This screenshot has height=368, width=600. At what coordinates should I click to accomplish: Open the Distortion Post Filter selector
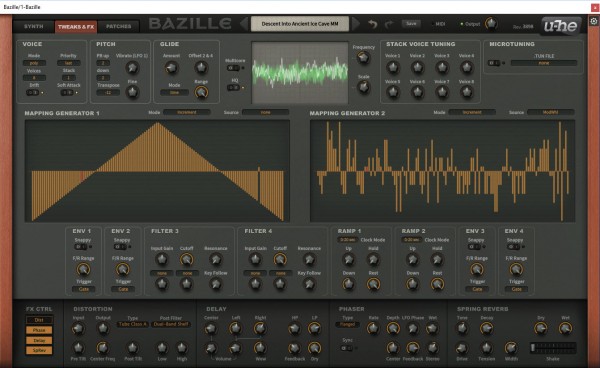point(171,324)
